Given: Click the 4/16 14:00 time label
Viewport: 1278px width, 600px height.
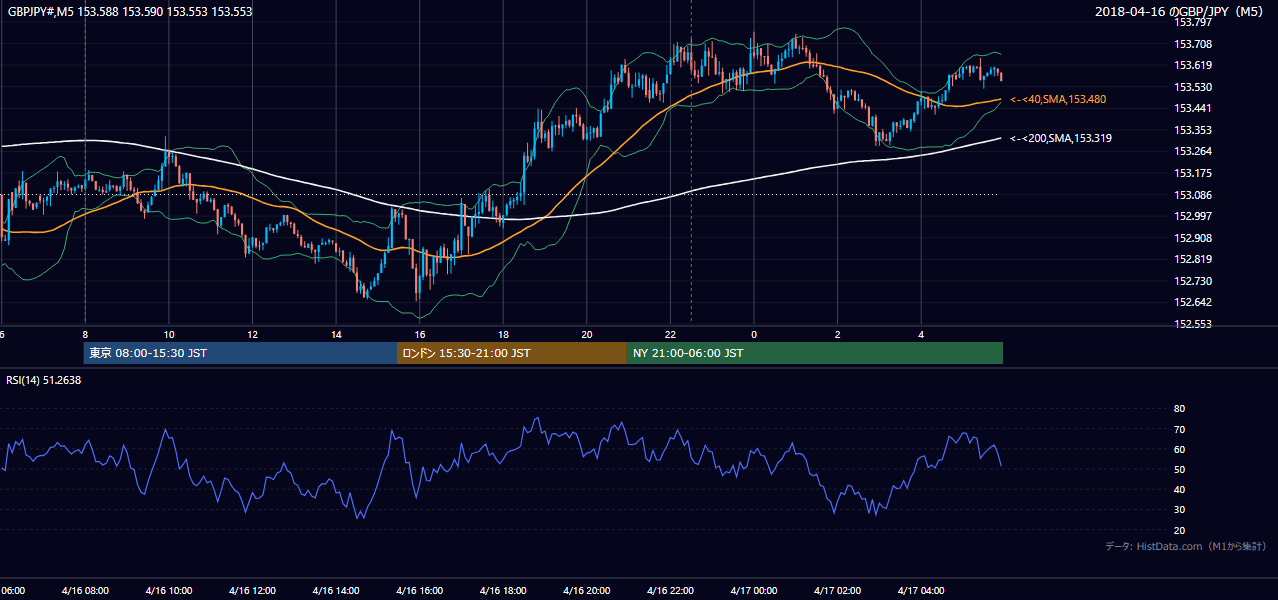Looking at the screenshot, I should point(336,591).
